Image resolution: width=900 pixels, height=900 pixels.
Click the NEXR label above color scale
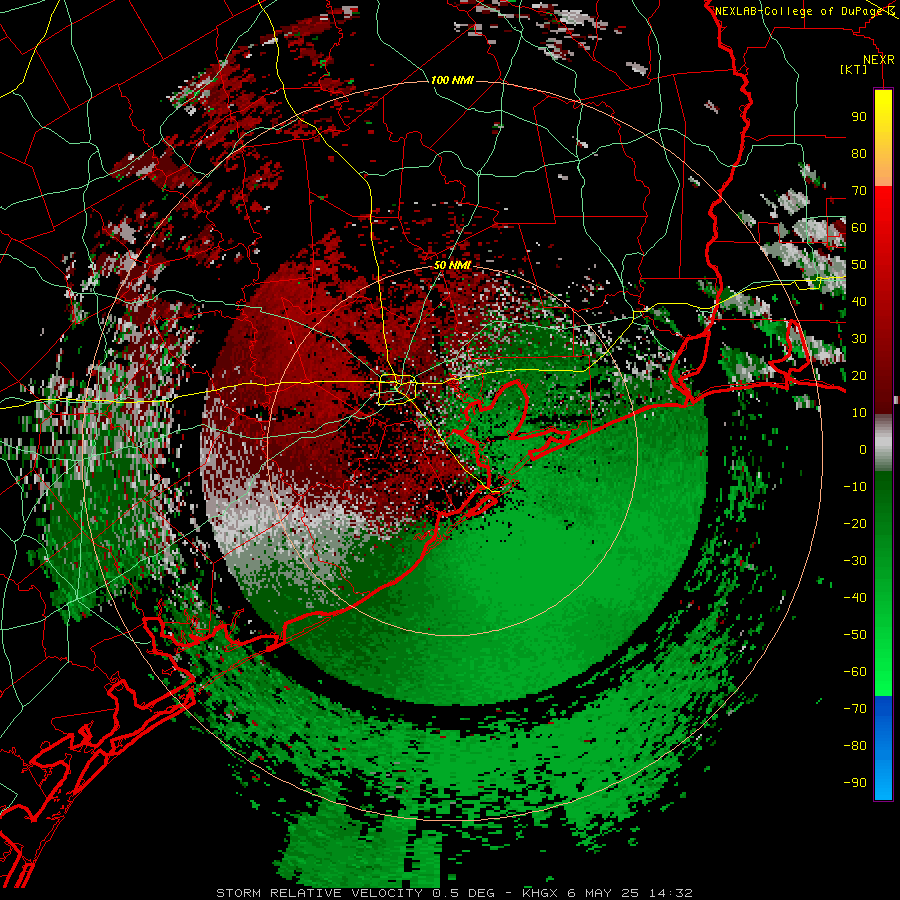pyautogui.click(x=879, y=60)
